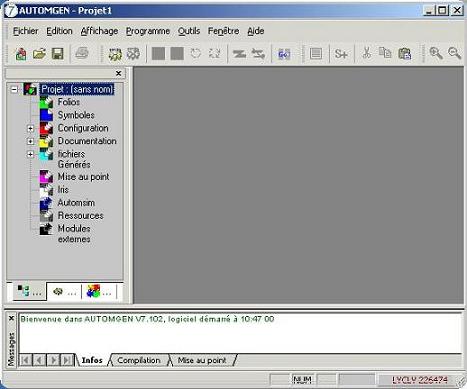Click the zoom out magnifier icon
The image size is (467, 389).
[454, 53]
